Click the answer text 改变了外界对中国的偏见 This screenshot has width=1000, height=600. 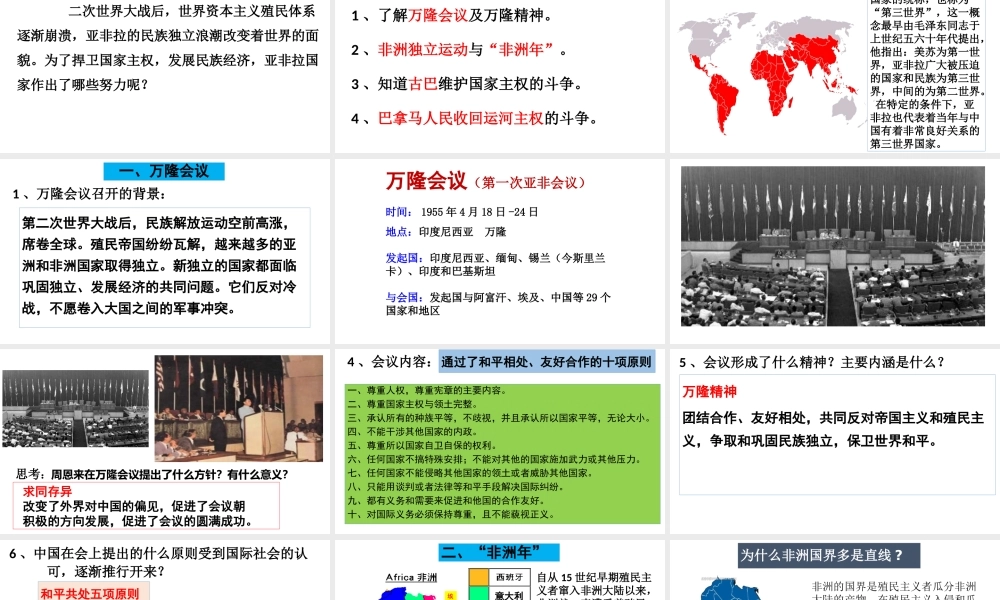tap(138, 513)
